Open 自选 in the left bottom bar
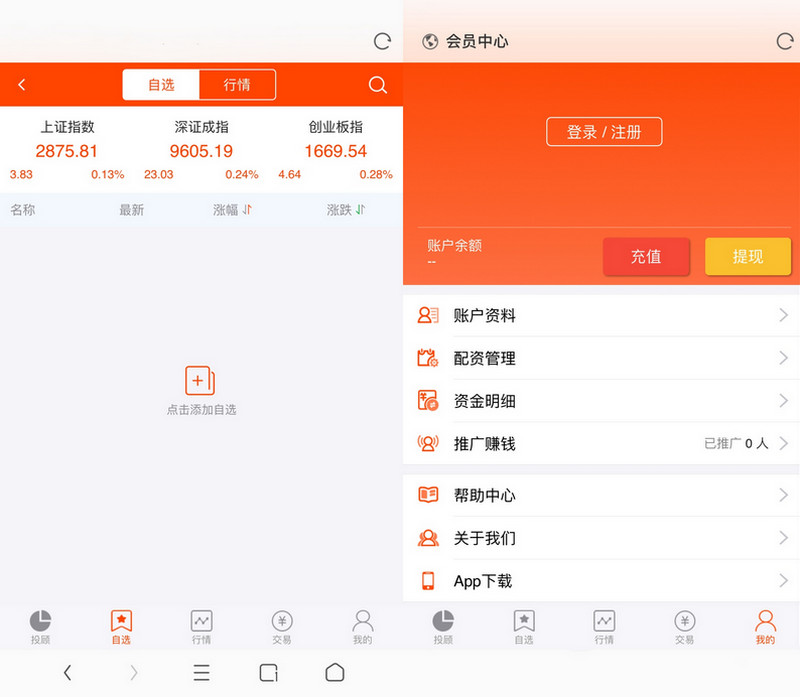This screenshot has height=697, width=800. (121, 627)
